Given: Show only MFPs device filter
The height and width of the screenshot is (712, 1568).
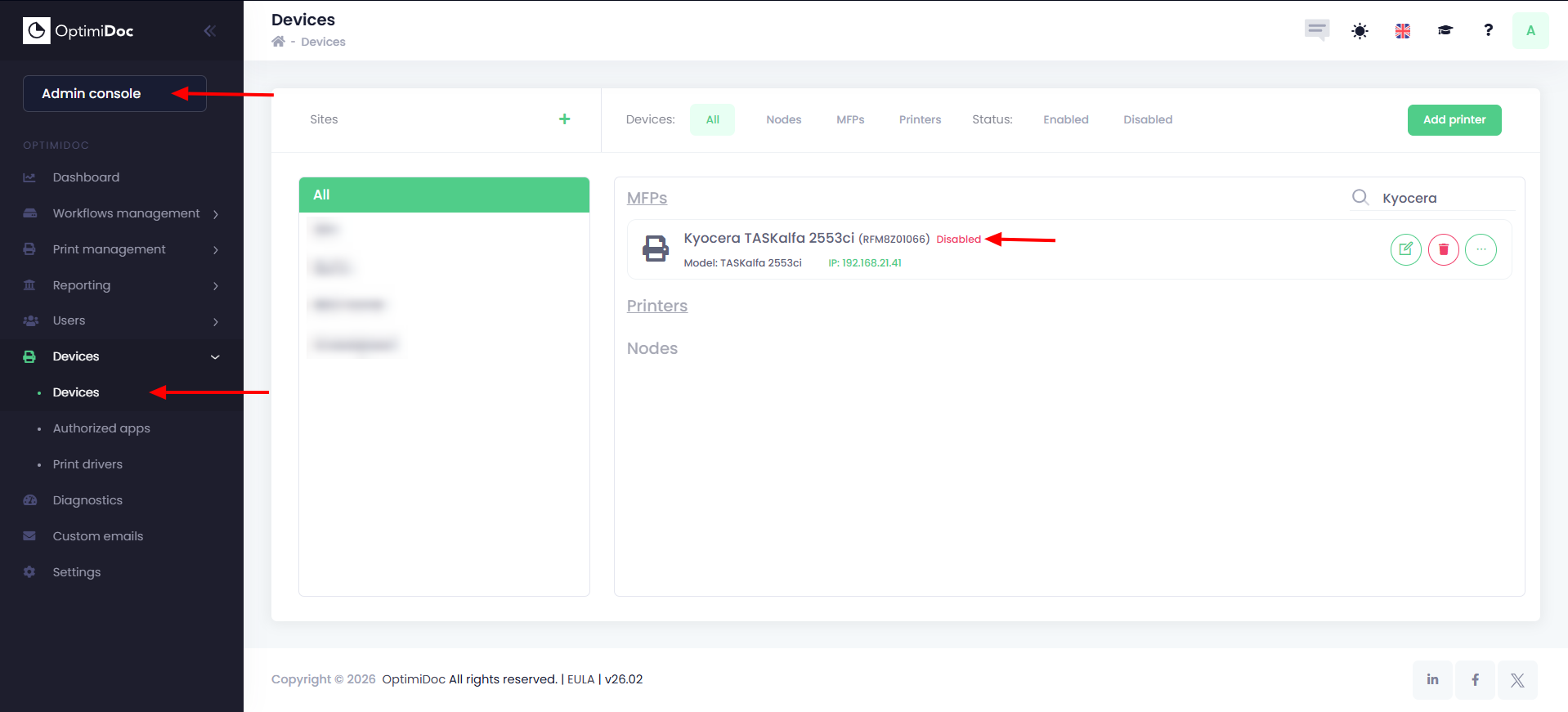Looking at the screenshot, I should tap(850, 119).
